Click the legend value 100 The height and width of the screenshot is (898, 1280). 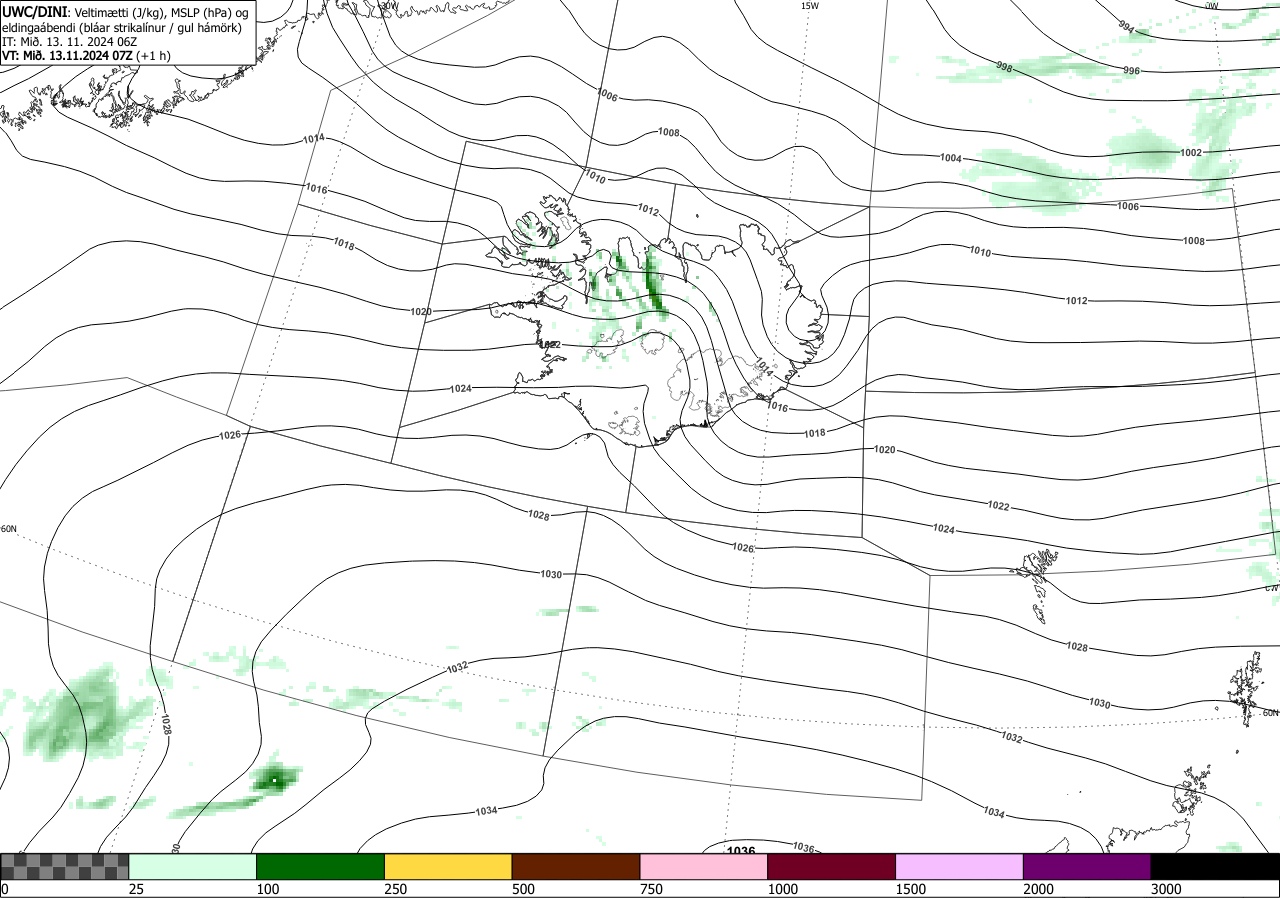coord(268,889)
